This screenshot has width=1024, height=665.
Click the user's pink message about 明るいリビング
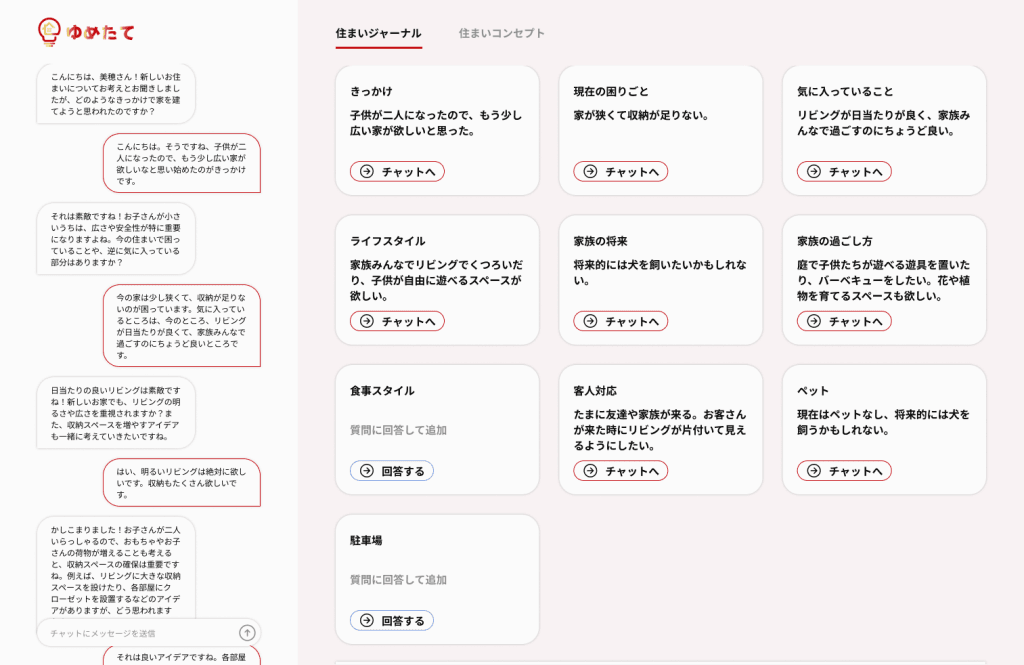(185, 482)
